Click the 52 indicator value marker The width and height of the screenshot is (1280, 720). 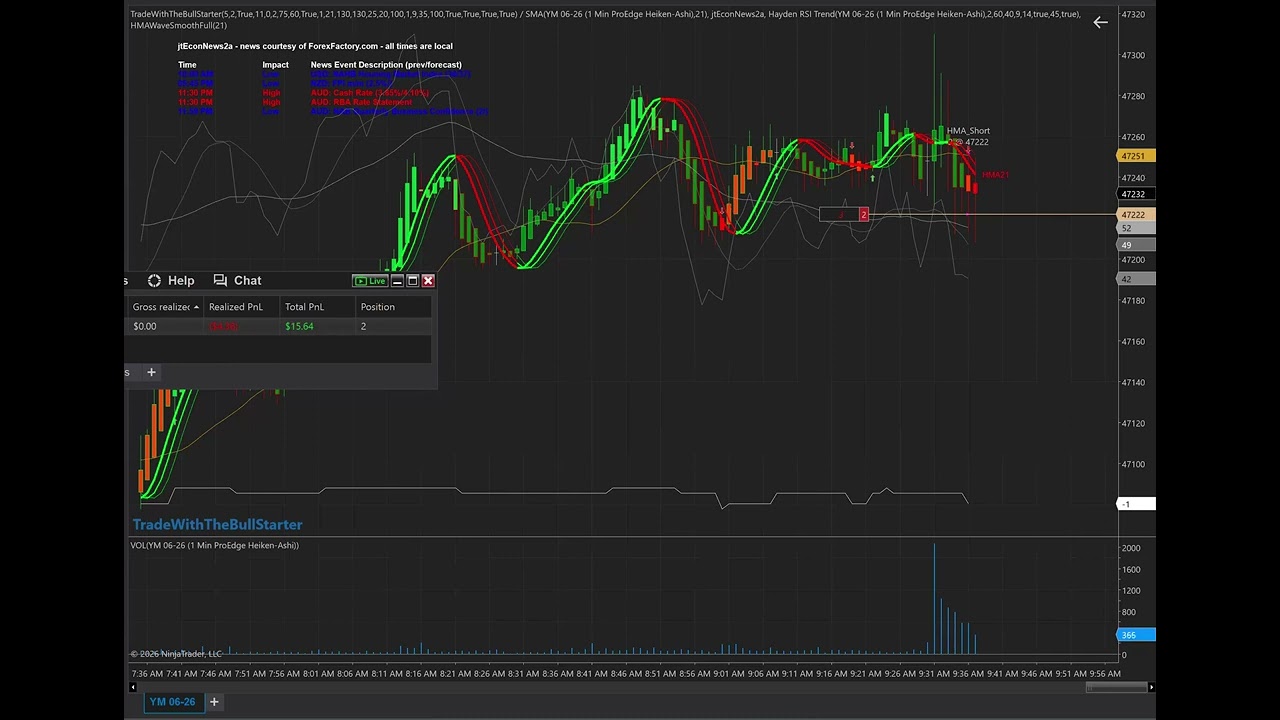[x=1136, y=228]
